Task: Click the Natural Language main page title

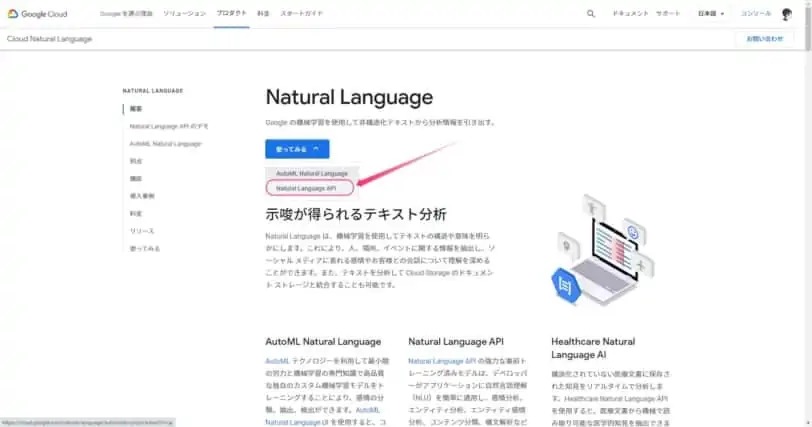Action: 349,97
